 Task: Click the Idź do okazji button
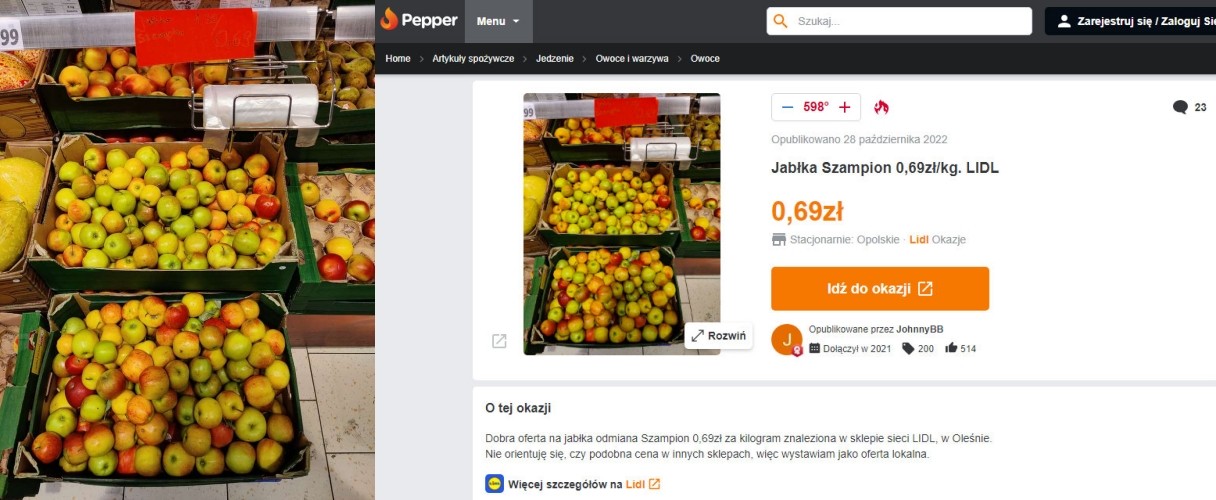880,289
